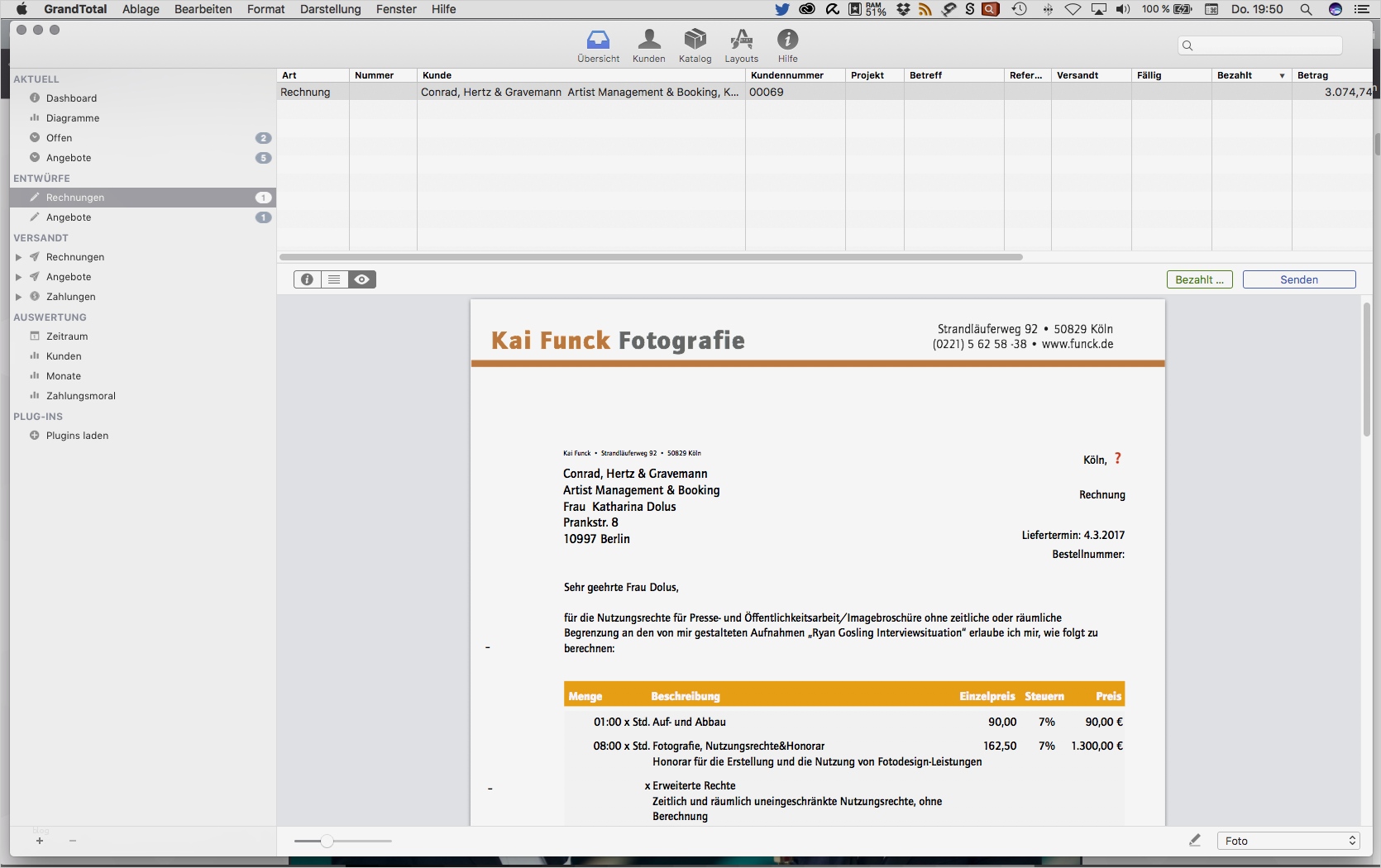This screenshot has height=868, width=1381.
Task: Open the Bearbeiten menu
Action: [203, 9]
